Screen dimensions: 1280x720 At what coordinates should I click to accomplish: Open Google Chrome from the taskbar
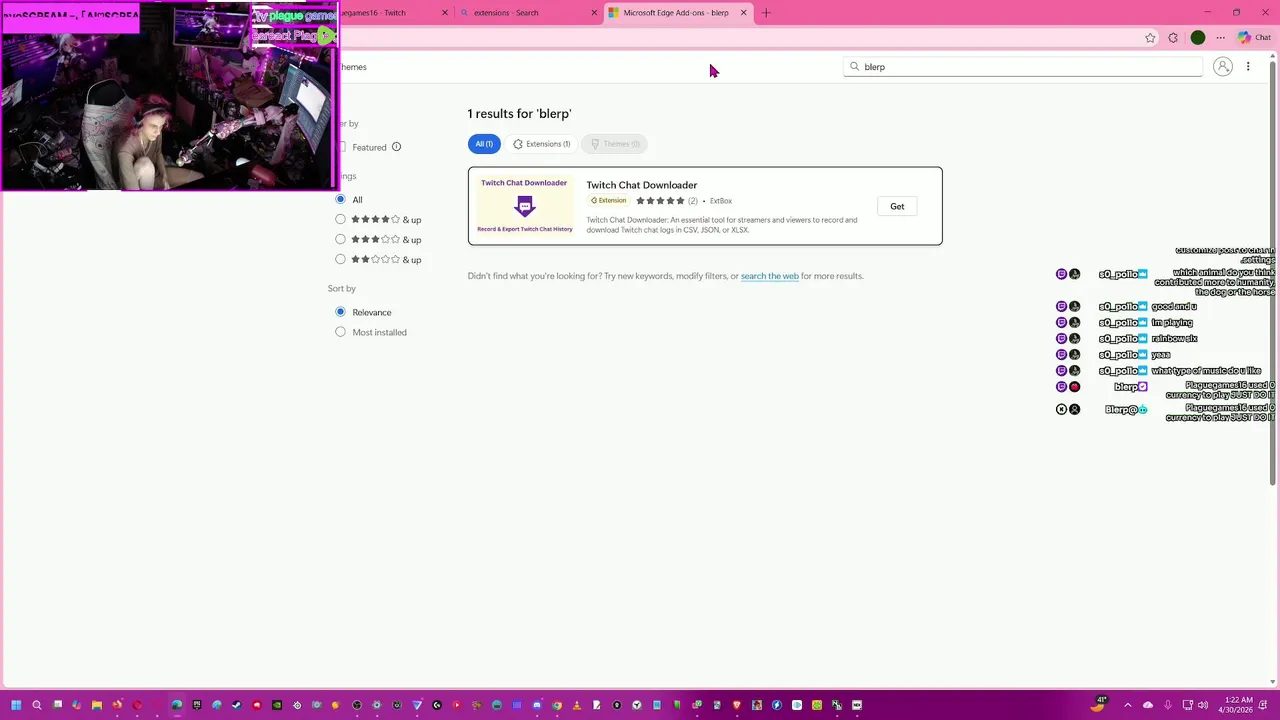(557, 705)
